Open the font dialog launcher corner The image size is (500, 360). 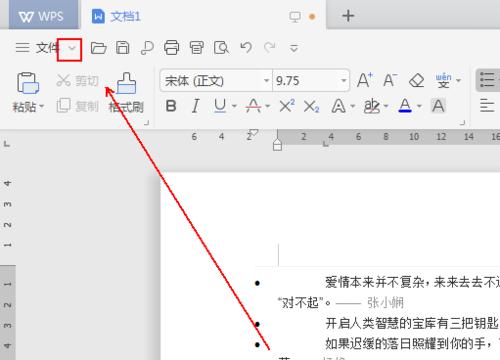(462, 123)
